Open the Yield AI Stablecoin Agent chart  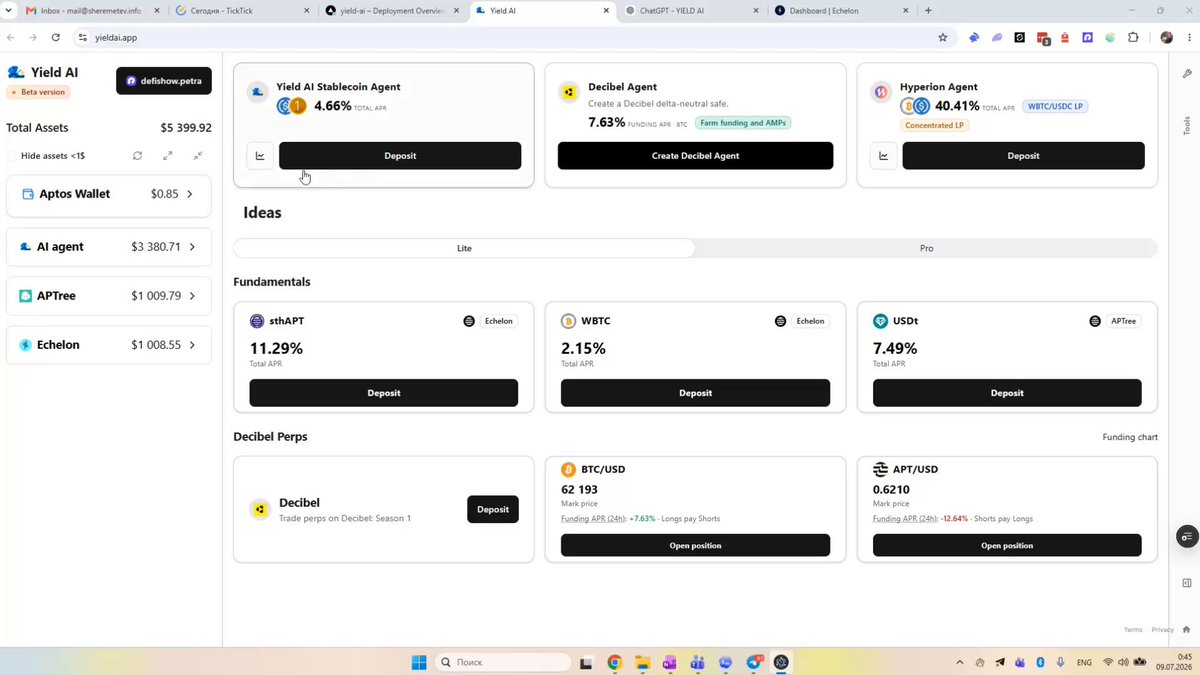point(260,156)
